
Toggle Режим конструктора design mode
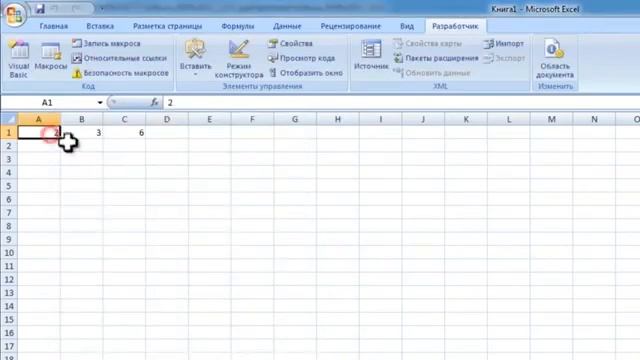239,59
